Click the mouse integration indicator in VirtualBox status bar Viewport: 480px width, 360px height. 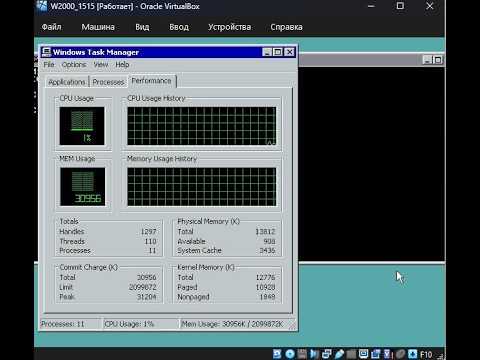coord(400,354)
